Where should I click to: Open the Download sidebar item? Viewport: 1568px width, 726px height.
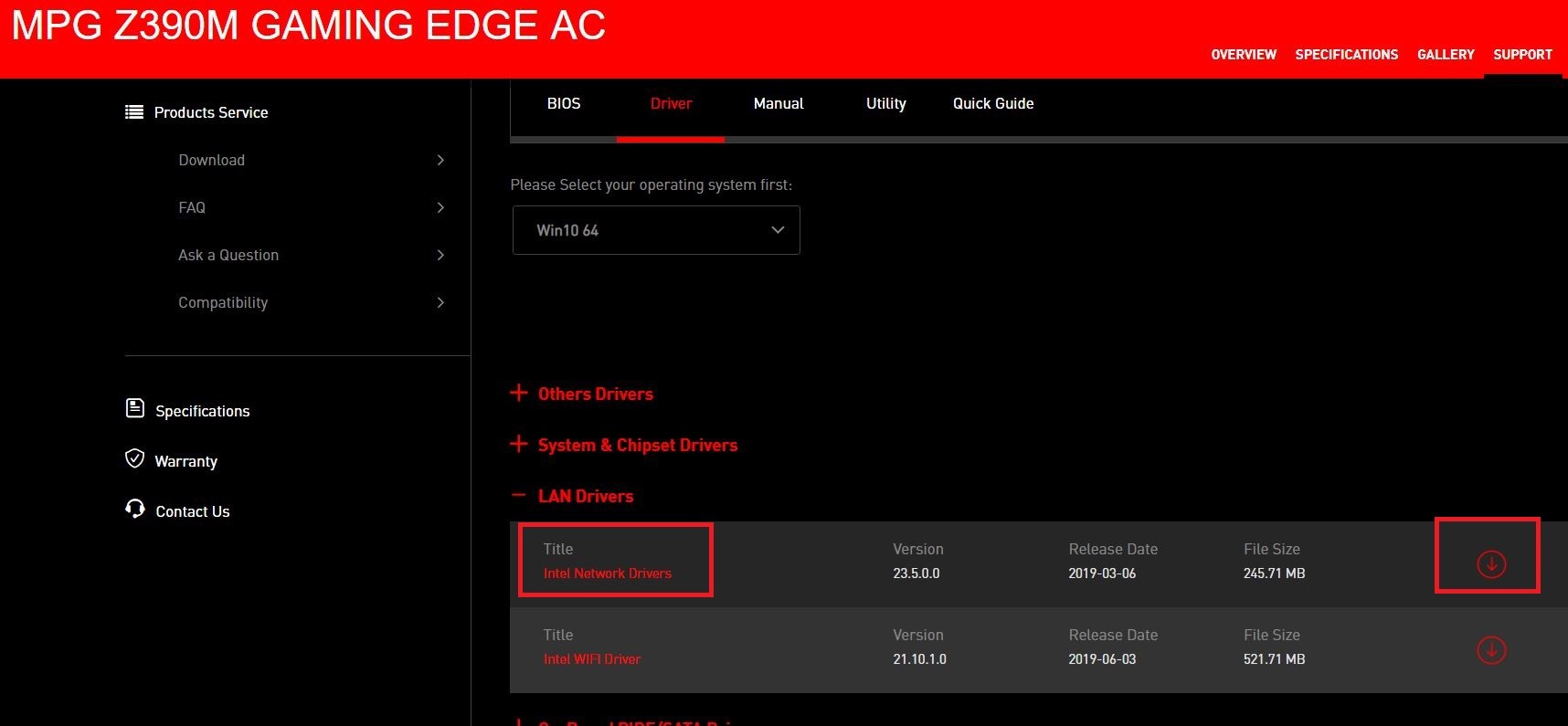coord(212,160)
